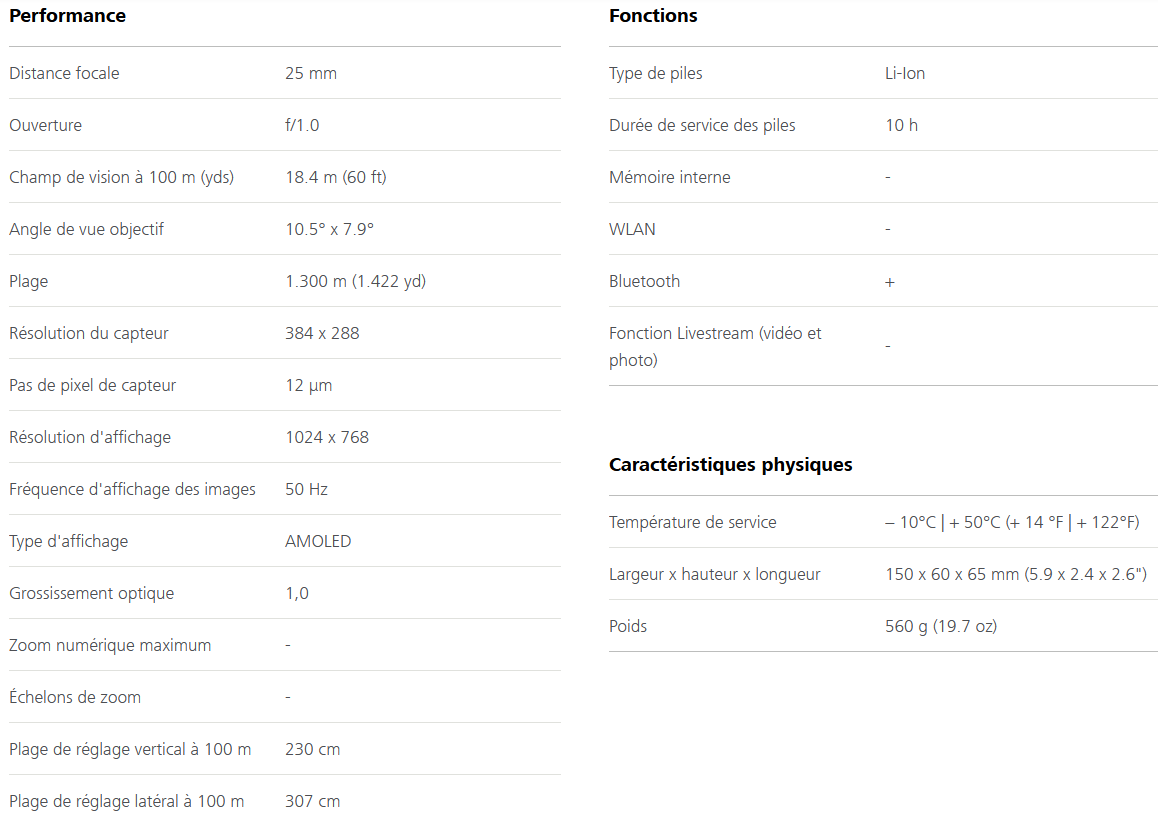This screenshot has width=1158, height=822.
Task: Select the Distance focale label
Action: 64,73
